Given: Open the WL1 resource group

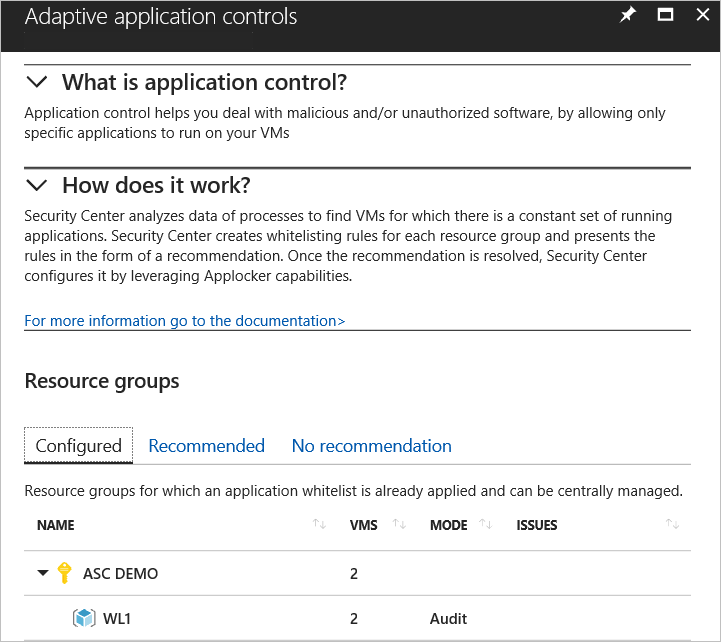Looking at the screenshot, I should point(117,619).
